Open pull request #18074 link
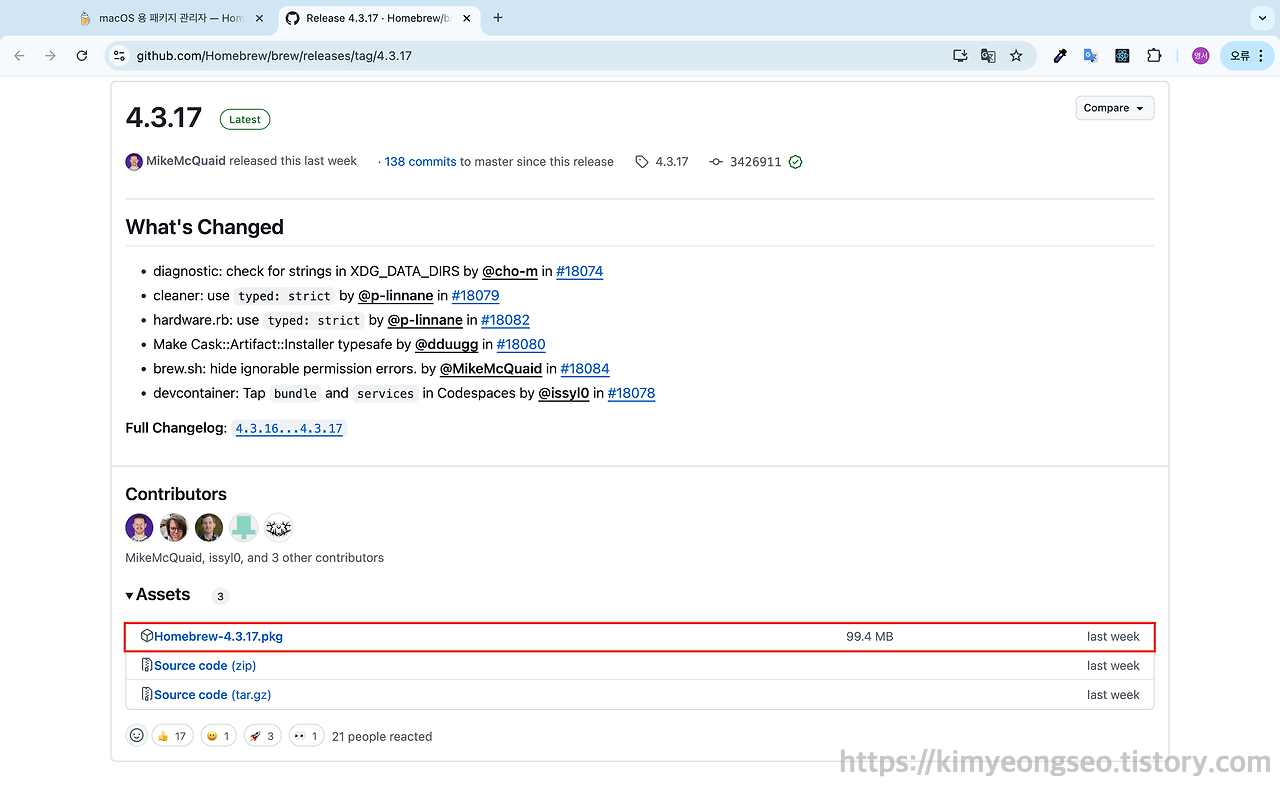1280x800 pixels. point(580,271)
